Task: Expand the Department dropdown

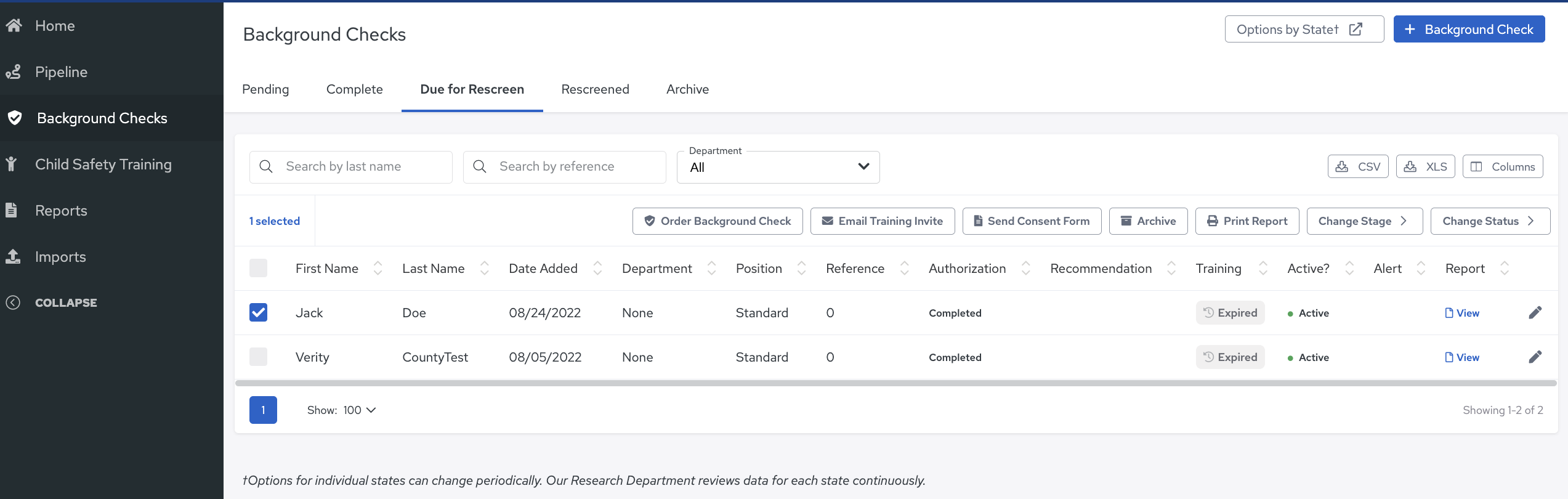Action: (778, 167)
